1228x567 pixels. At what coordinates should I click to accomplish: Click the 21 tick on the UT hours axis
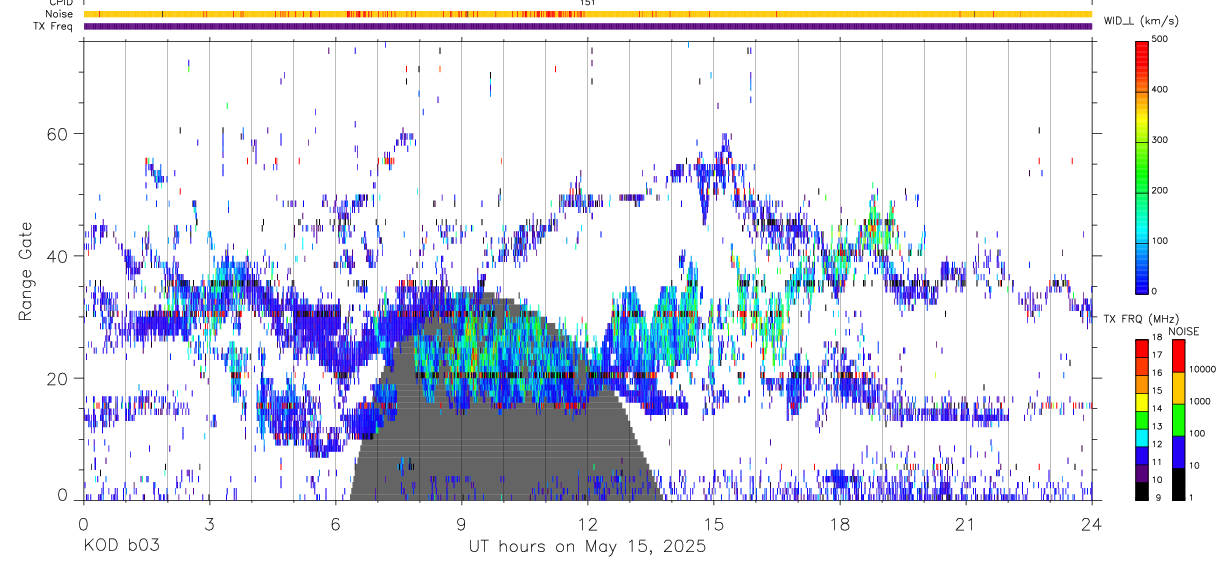tap(966, 523)
